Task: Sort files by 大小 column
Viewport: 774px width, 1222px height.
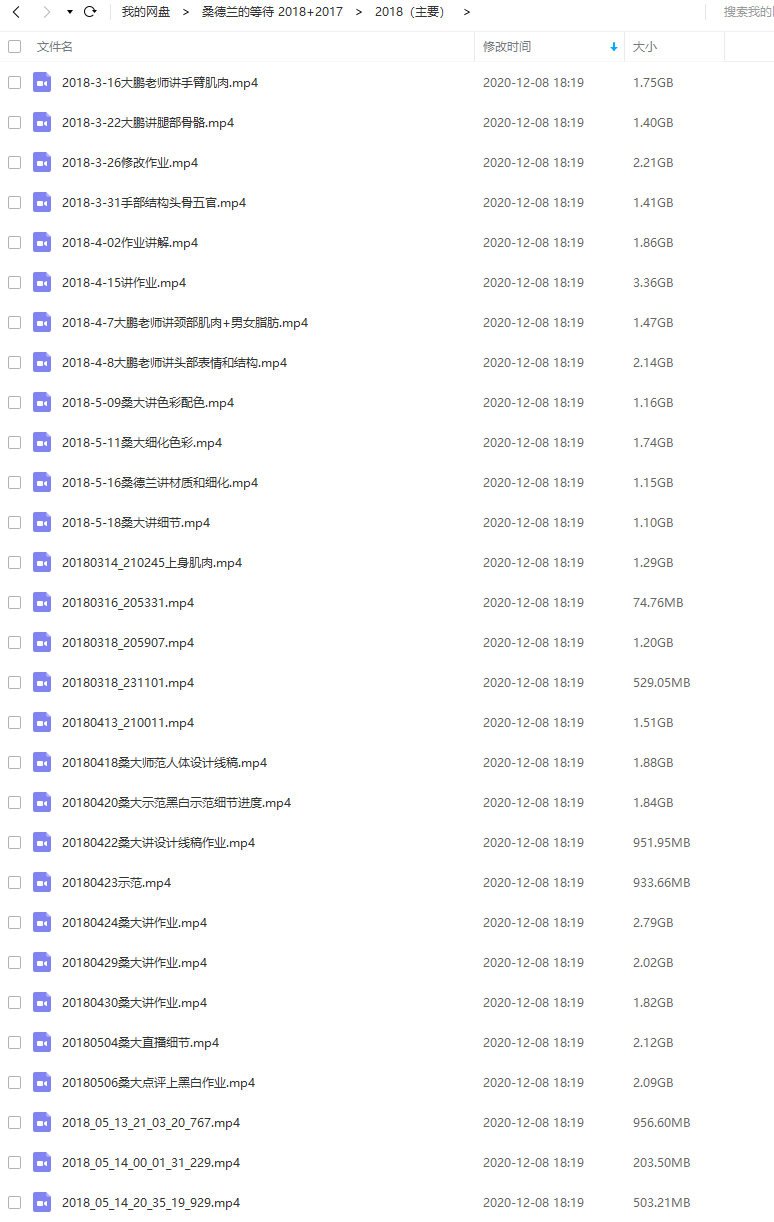Action: coord(645,47)
